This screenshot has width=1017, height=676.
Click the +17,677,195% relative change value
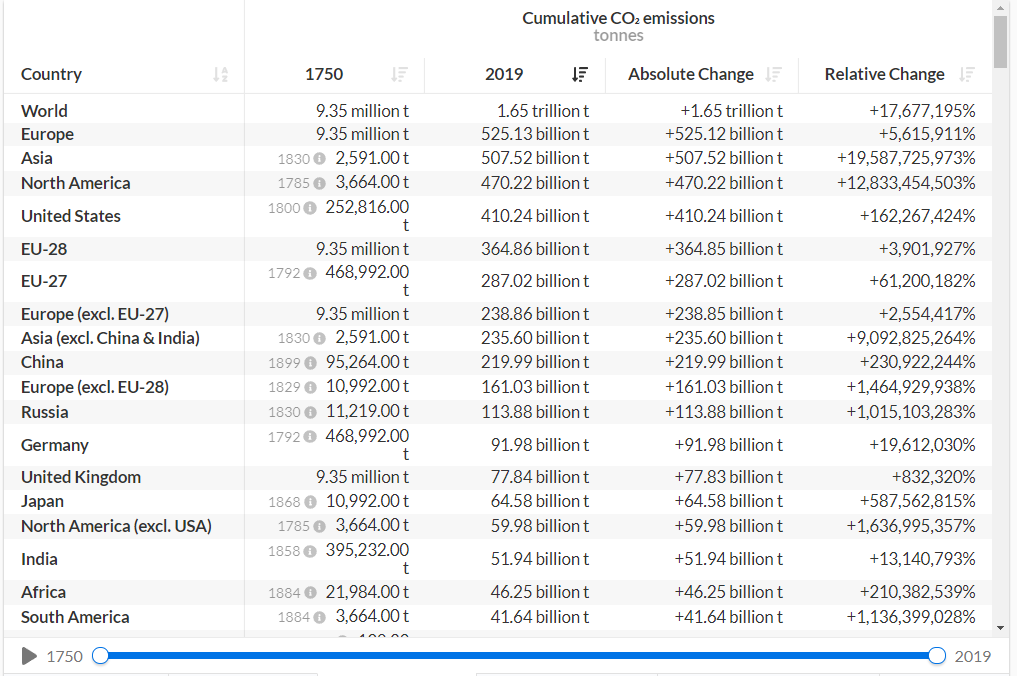(x=922, y=111)
